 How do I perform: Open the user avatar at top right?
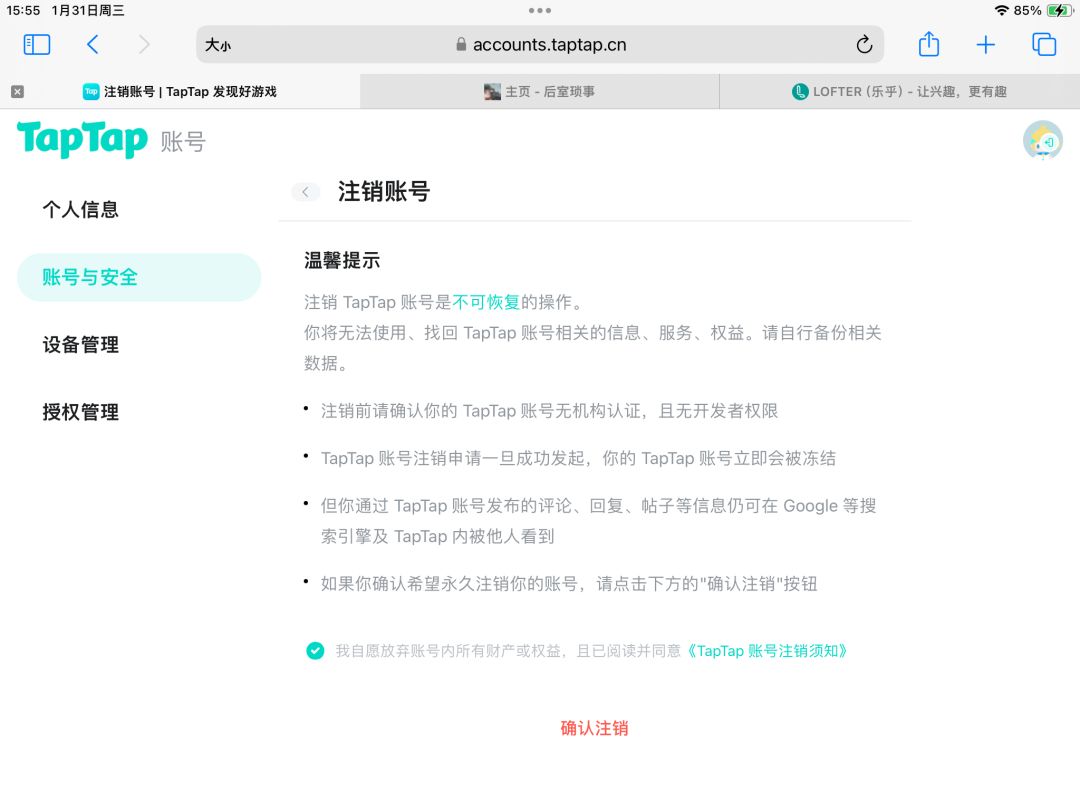point(1042,141)
